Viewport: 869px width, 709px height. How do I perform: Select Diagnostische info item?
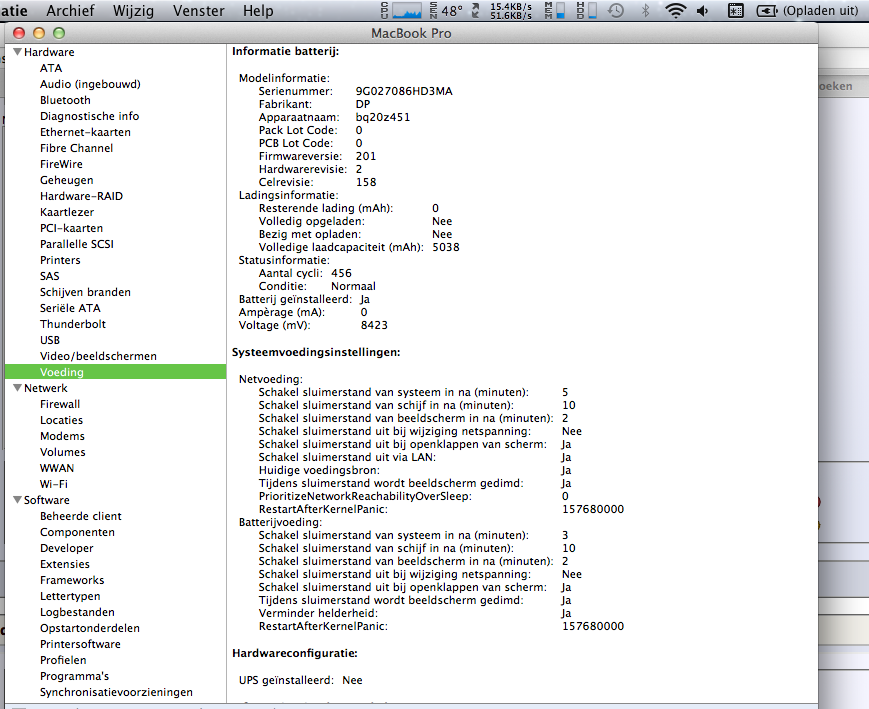89,116
